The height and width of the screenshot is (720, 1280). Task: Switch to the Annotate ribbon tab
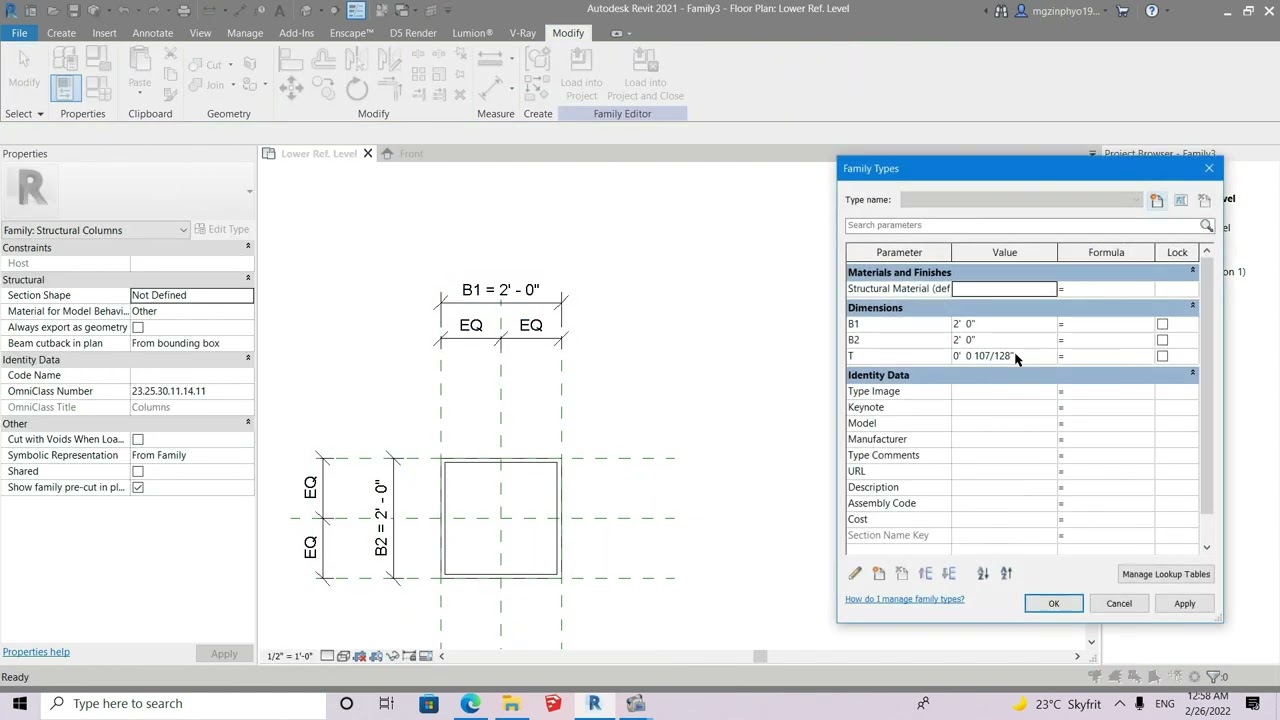(153, 33)
